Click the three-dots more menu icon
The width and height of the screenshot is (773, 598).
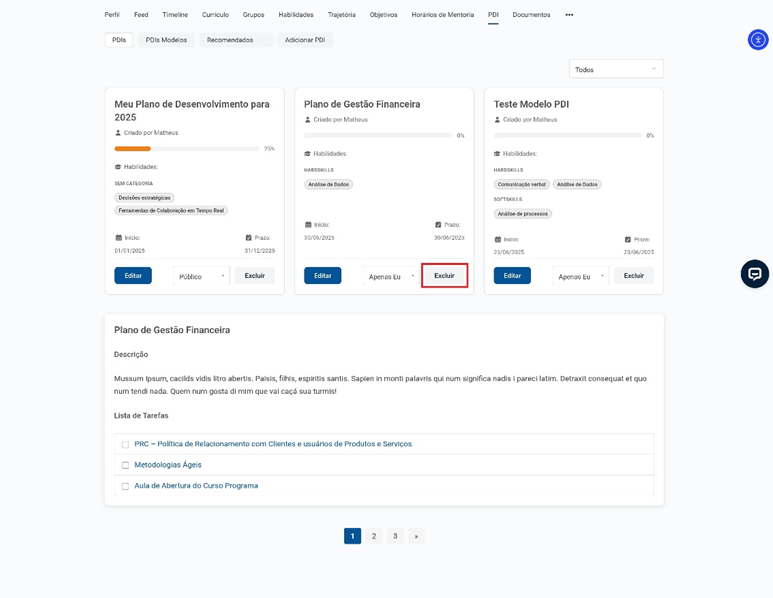569,15
